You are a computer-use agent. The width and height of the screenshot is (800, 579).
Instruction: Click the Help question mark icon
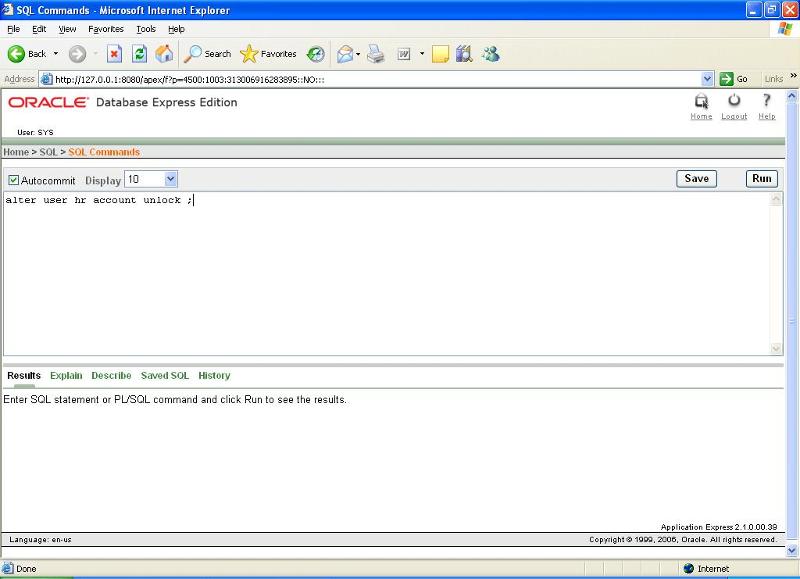coord(766,100)
